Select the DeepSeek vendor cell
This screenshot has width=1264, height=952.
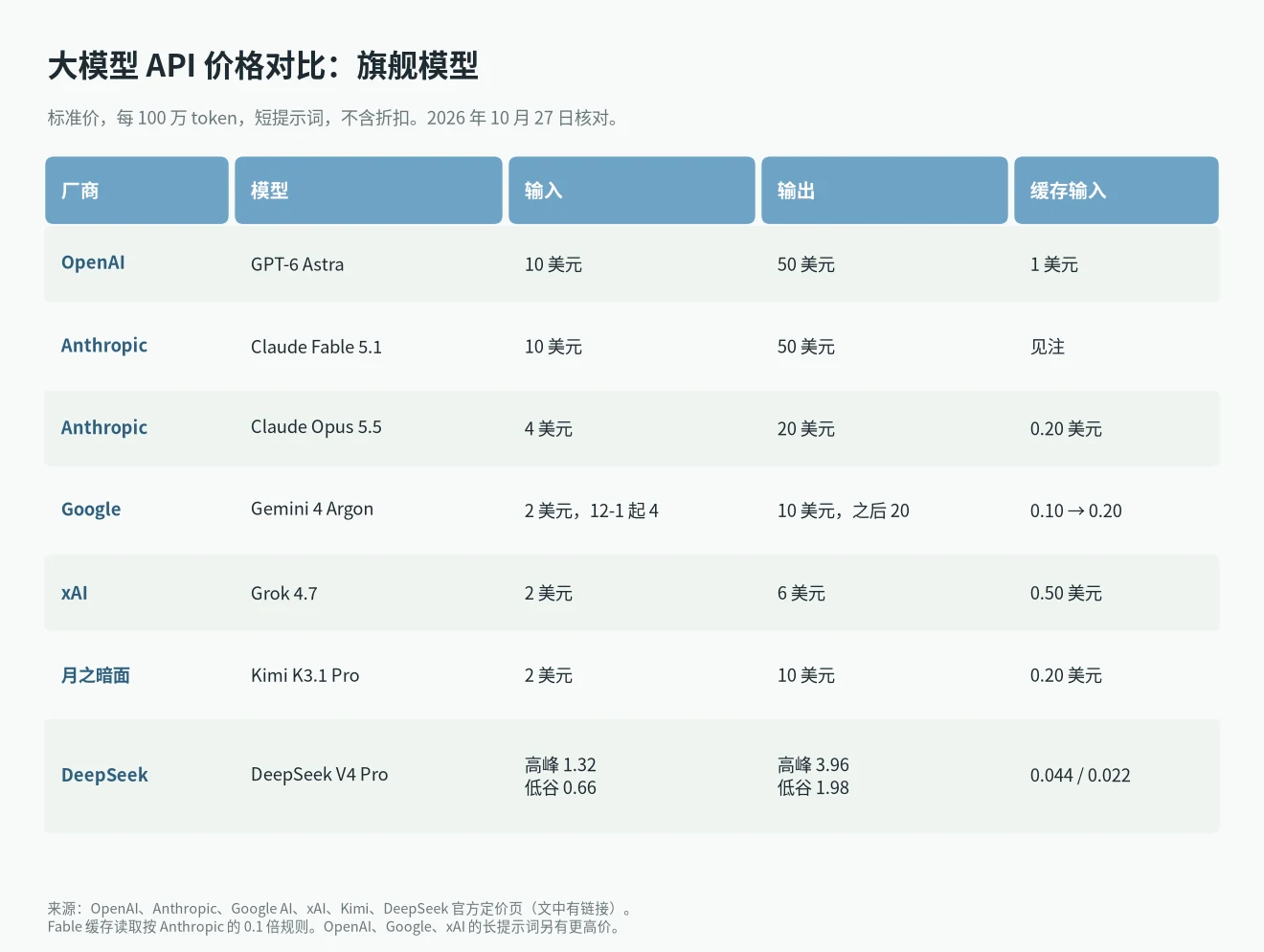point(104,775)
